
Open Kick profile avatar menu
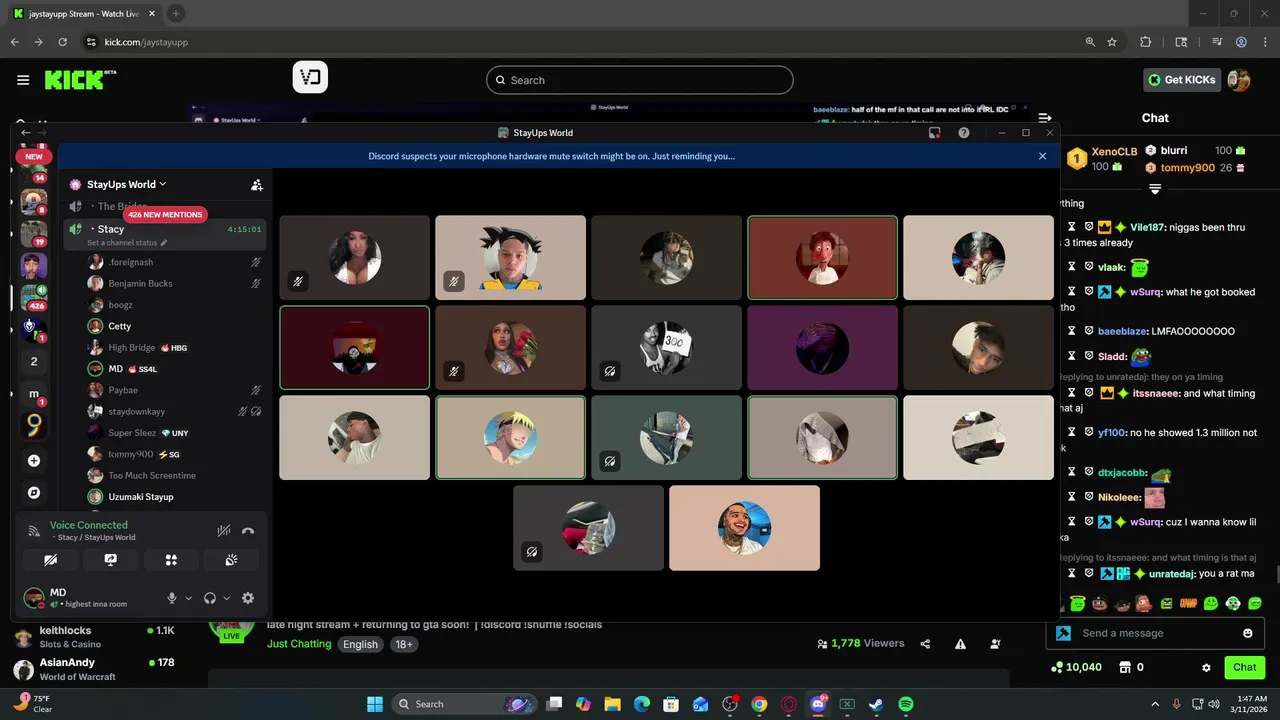tap(1239, 80)
